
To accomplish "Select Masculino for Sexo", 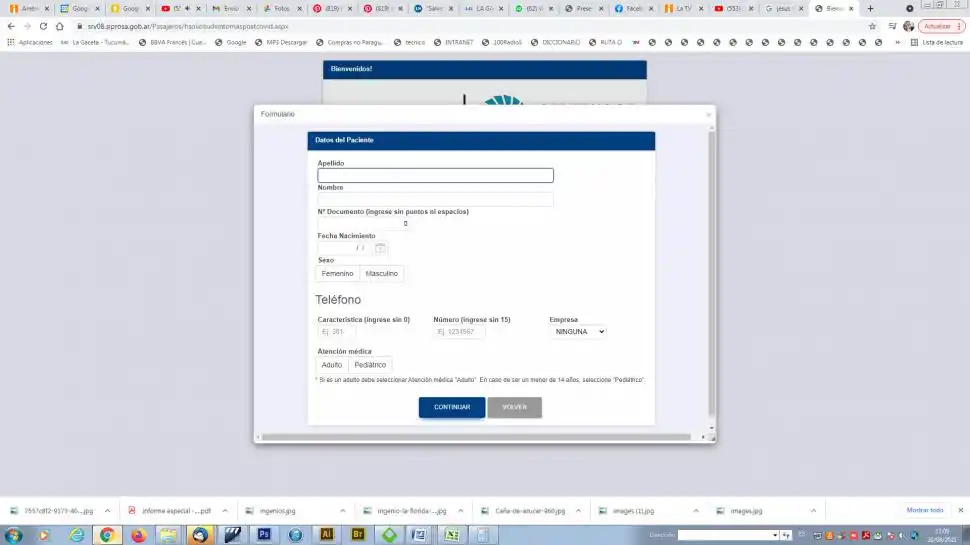I will pyautogui.click(x=381, y=273).
